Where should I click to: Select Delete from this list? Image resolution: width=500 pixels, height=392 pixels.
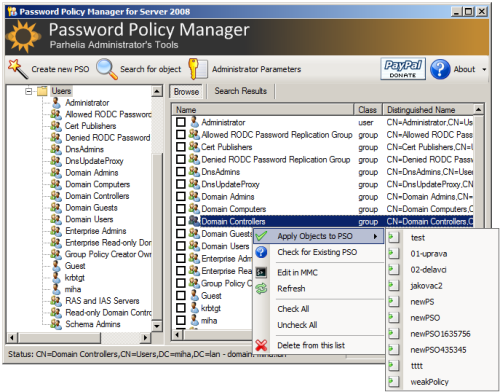pyautogui.click(x=319, y=345)
